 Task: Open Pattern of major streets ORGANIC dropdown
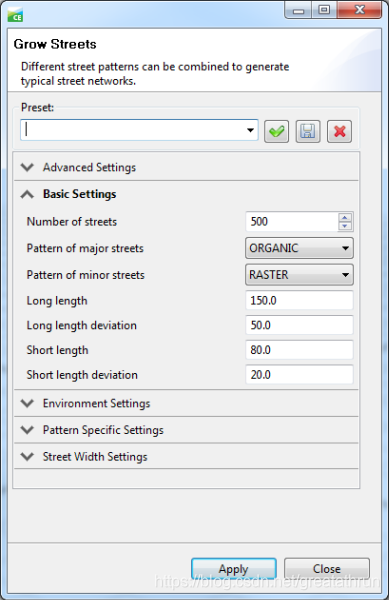pyautogui.click(x=299, y=248)
